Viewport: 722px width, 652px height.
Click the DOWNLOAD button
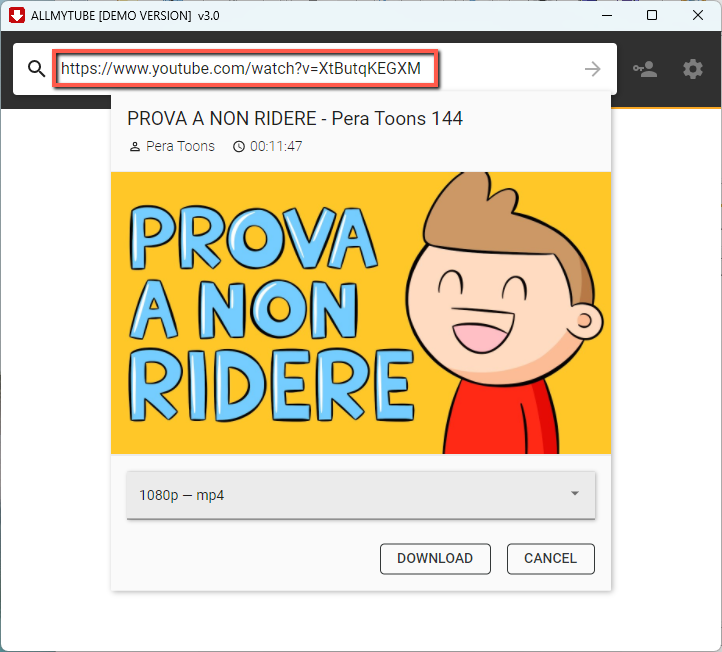[435, 559]
